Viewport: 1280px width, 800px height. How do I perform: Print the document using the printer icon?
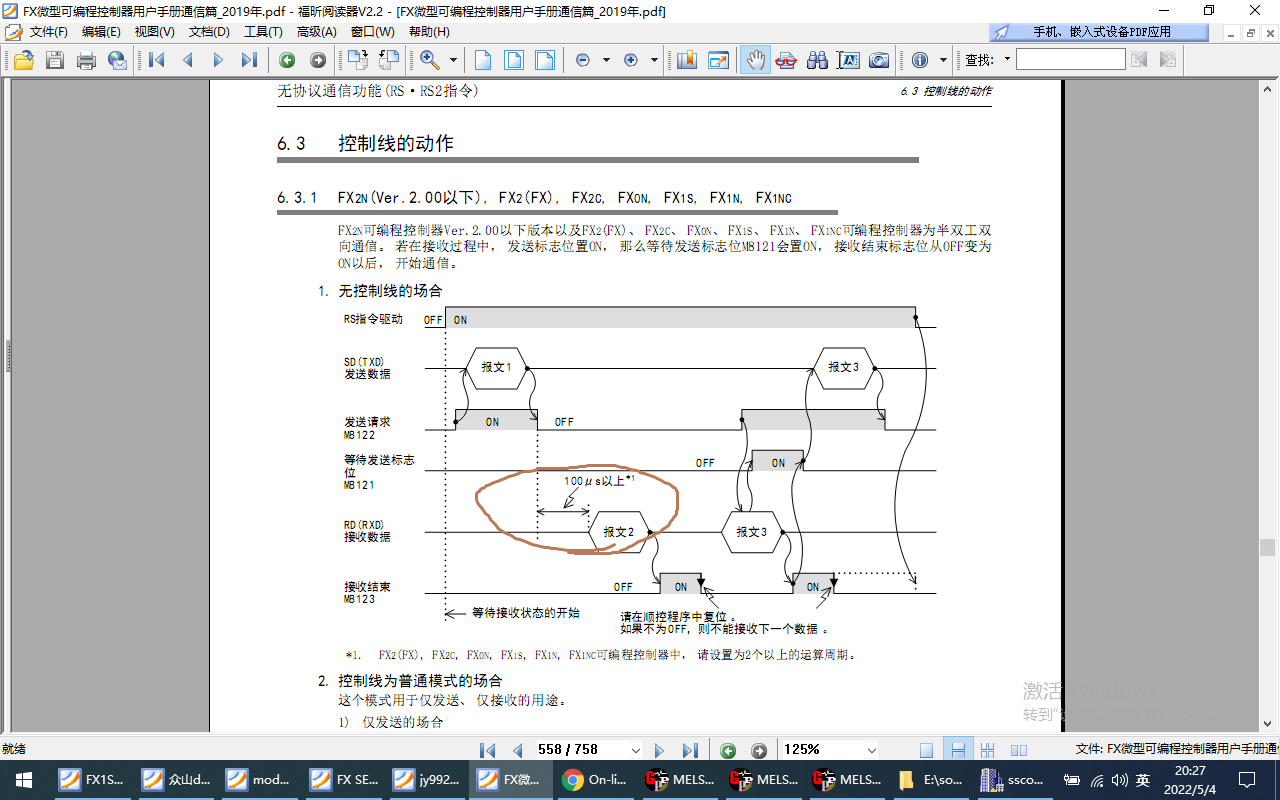[86, 60]
